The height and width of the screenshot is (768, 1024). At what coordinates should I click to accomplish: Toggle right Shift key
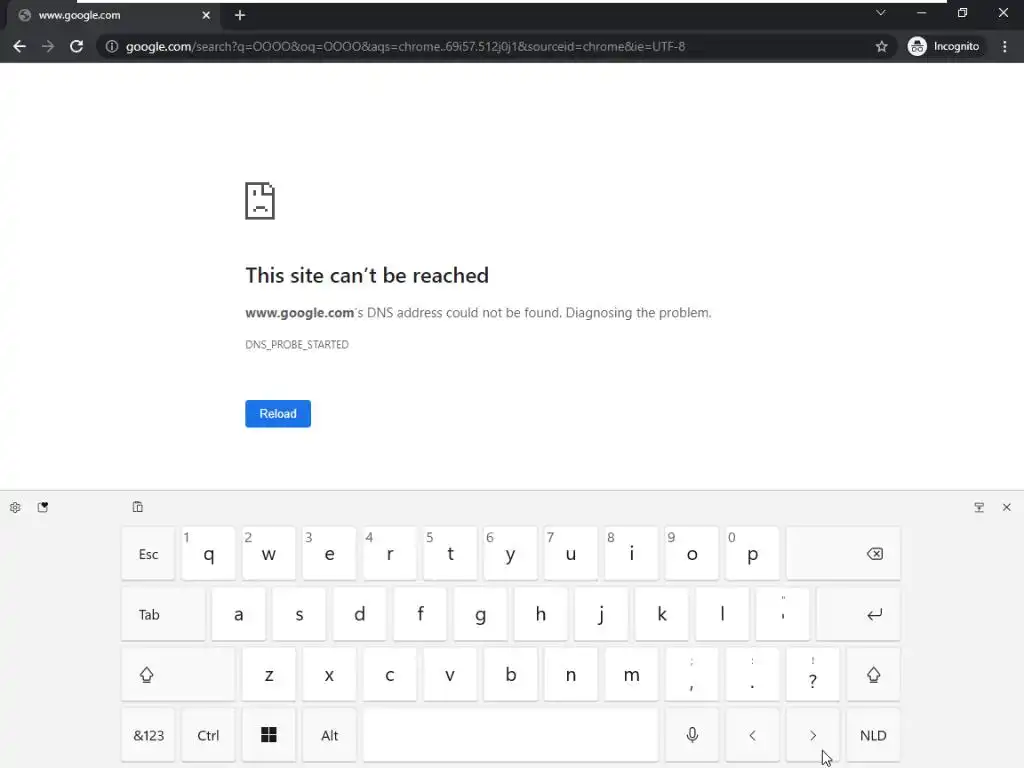pos(873,675)
